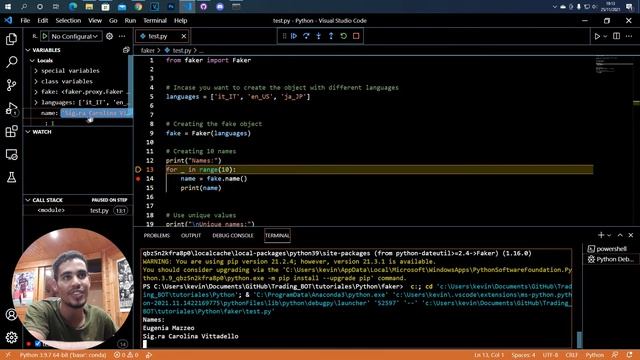
Task: Switch to the Debug Console tab
Action: [x=233, y=236]
